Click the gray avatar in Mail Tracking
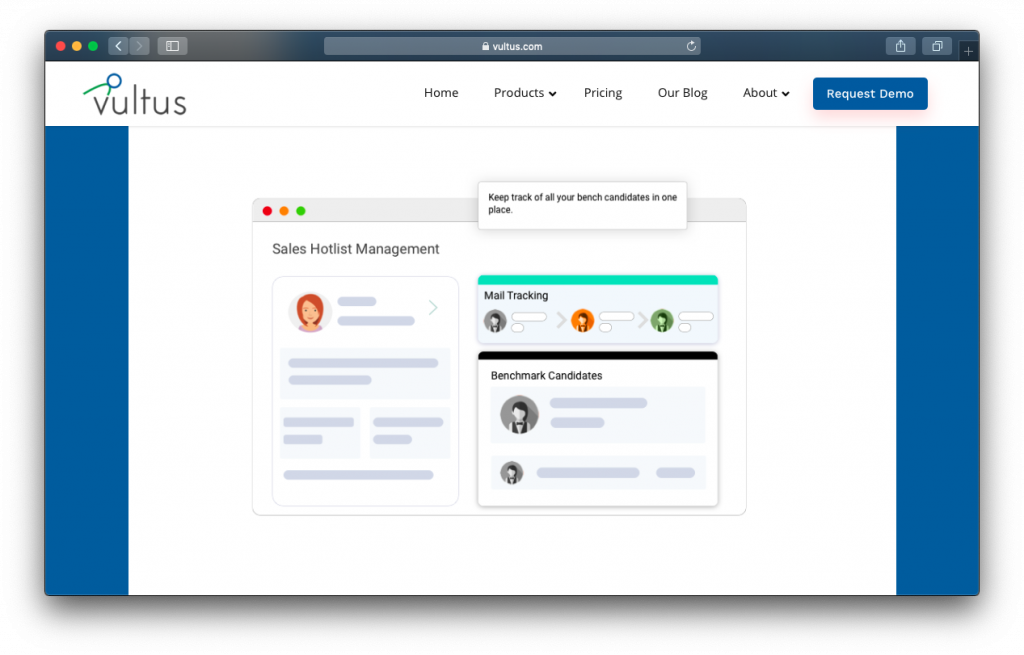Screen dimensions: 1024x655 coord(495,321)
